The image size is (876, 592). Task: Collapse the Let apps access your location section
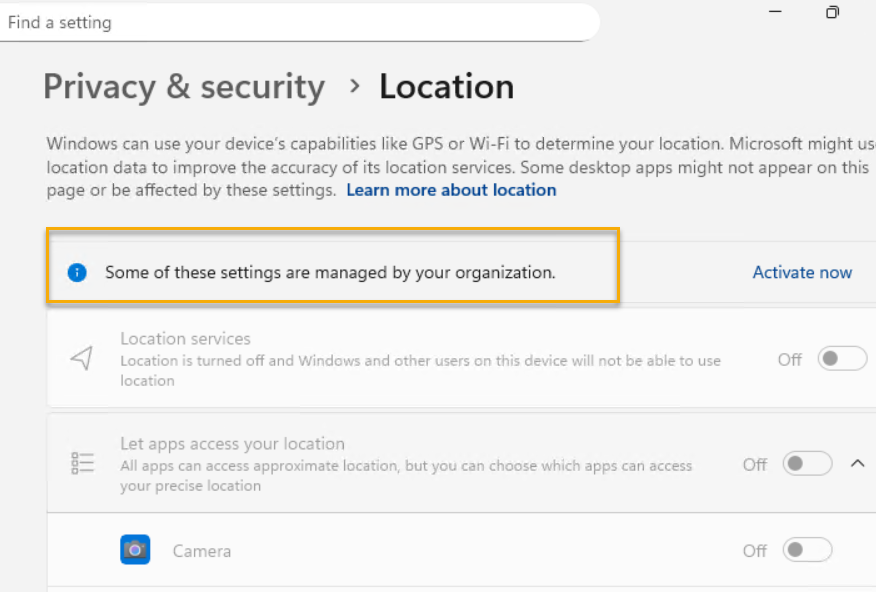tap(857, 464)
